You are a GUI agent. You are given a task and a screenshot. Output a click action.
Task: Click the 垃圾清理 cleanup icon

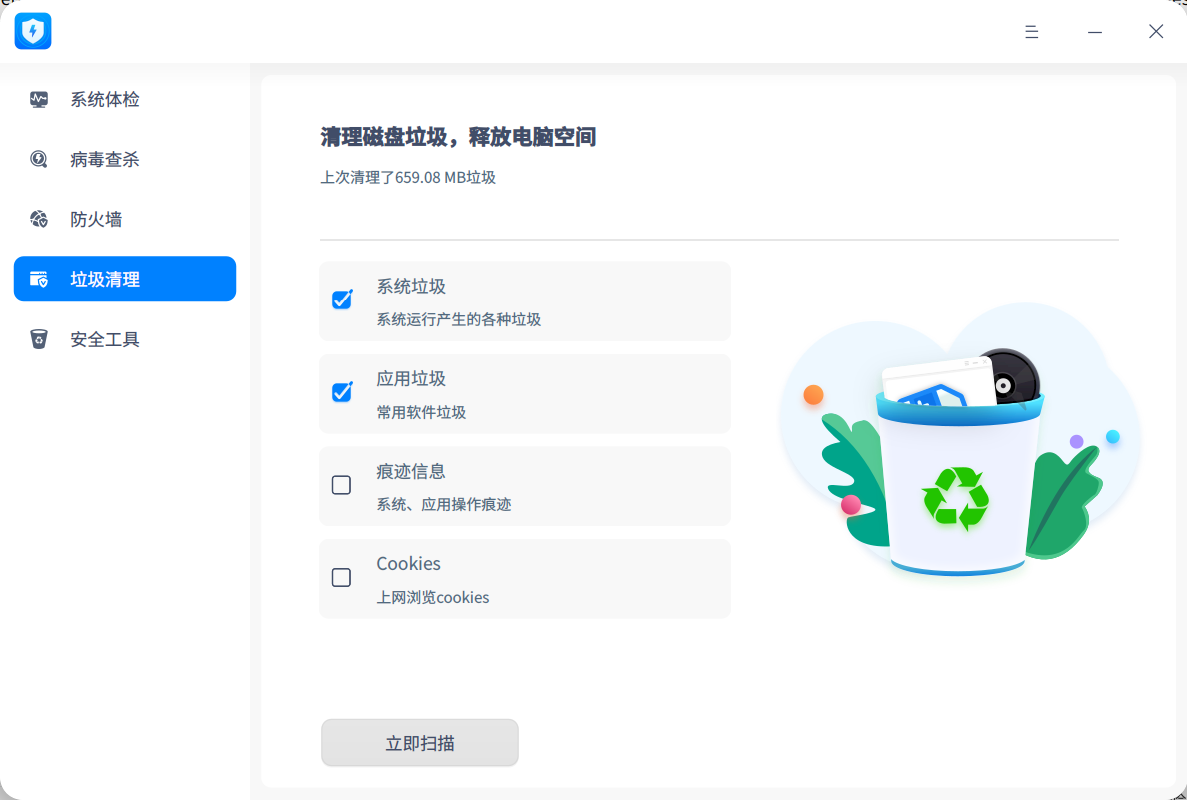tap(38, 279)
